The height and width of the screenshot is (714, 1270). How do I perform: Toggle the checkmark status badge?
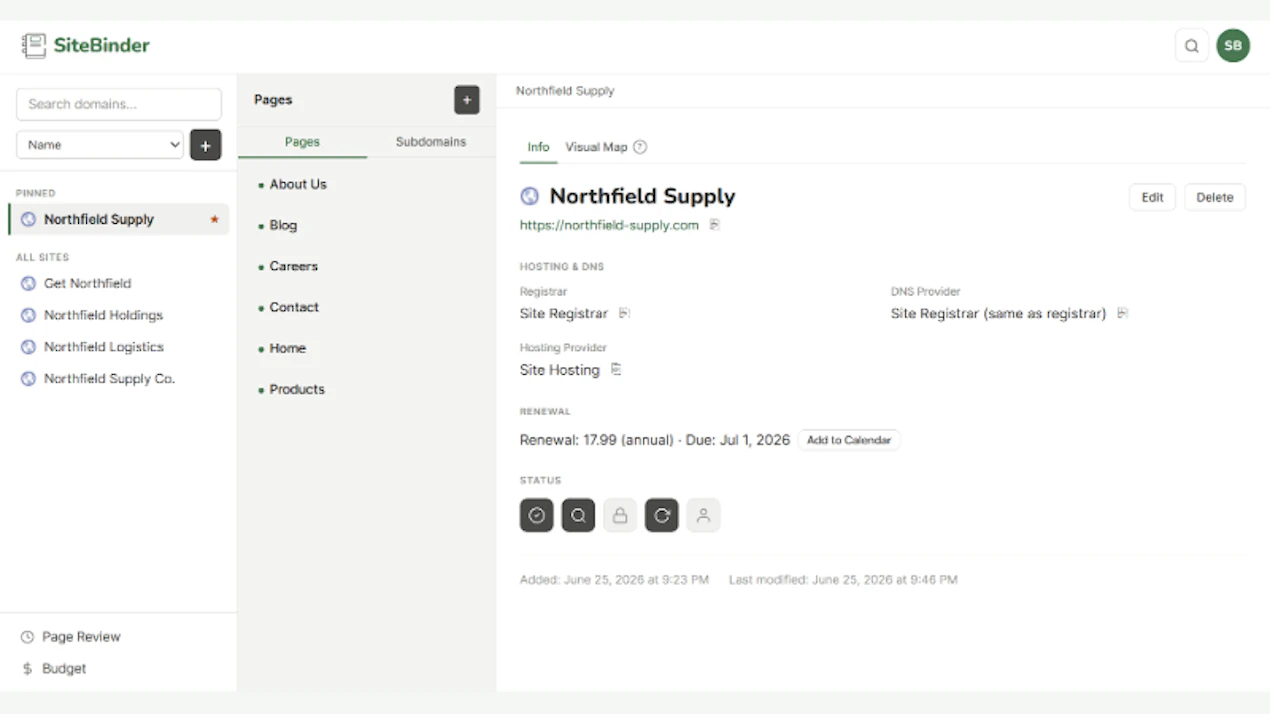point(536,515)
